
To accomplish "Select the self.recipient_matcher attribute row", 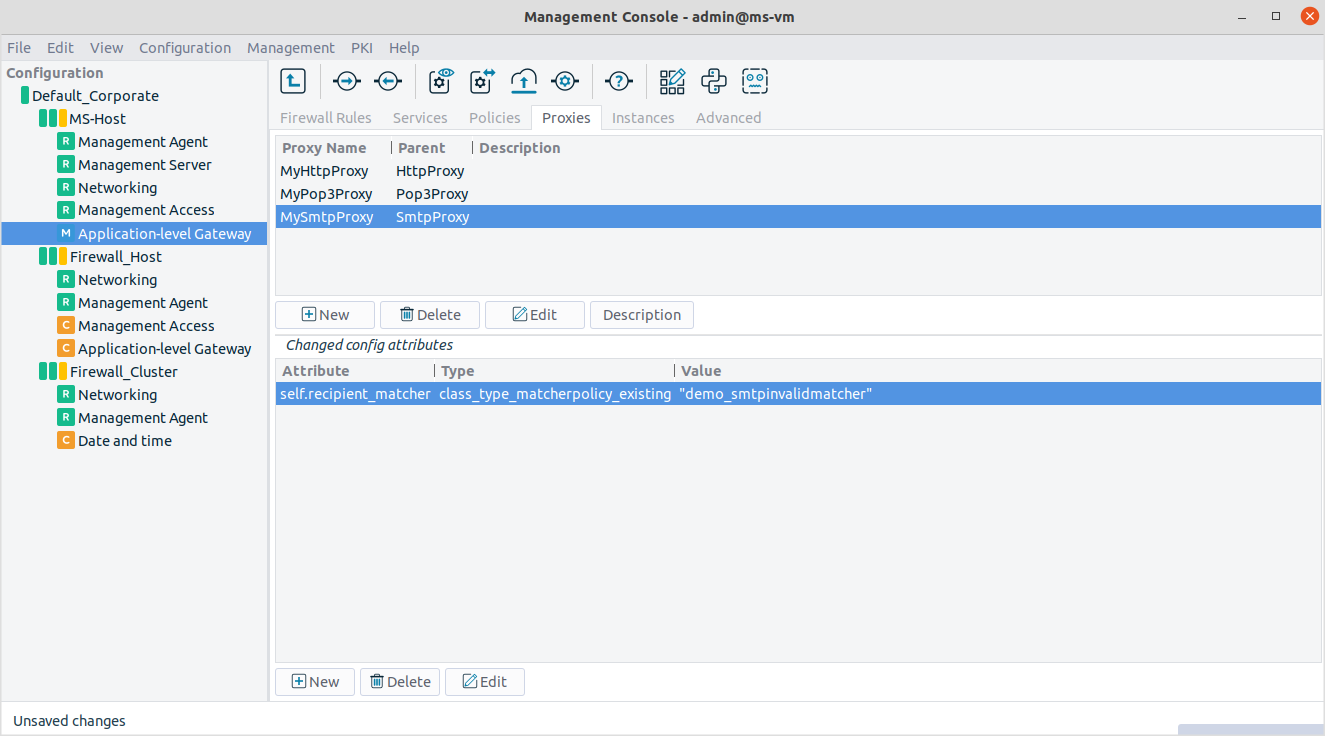I will point(798,394).
